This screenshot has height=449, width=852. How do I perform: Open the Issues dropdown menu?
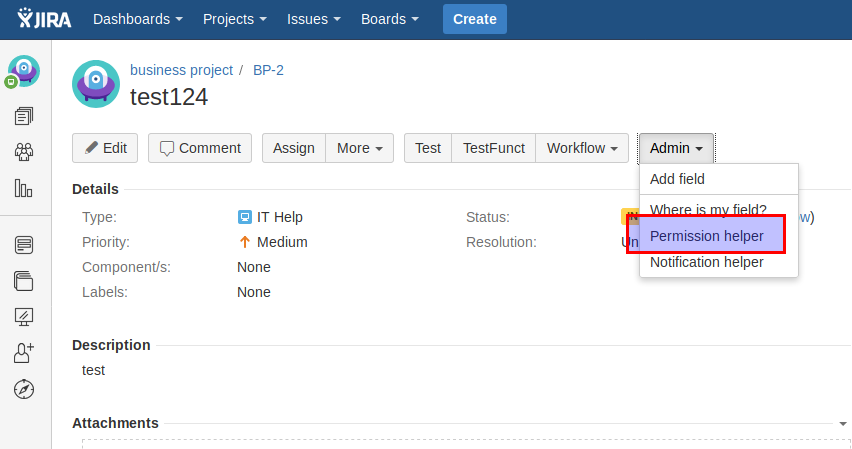[314, 19]
